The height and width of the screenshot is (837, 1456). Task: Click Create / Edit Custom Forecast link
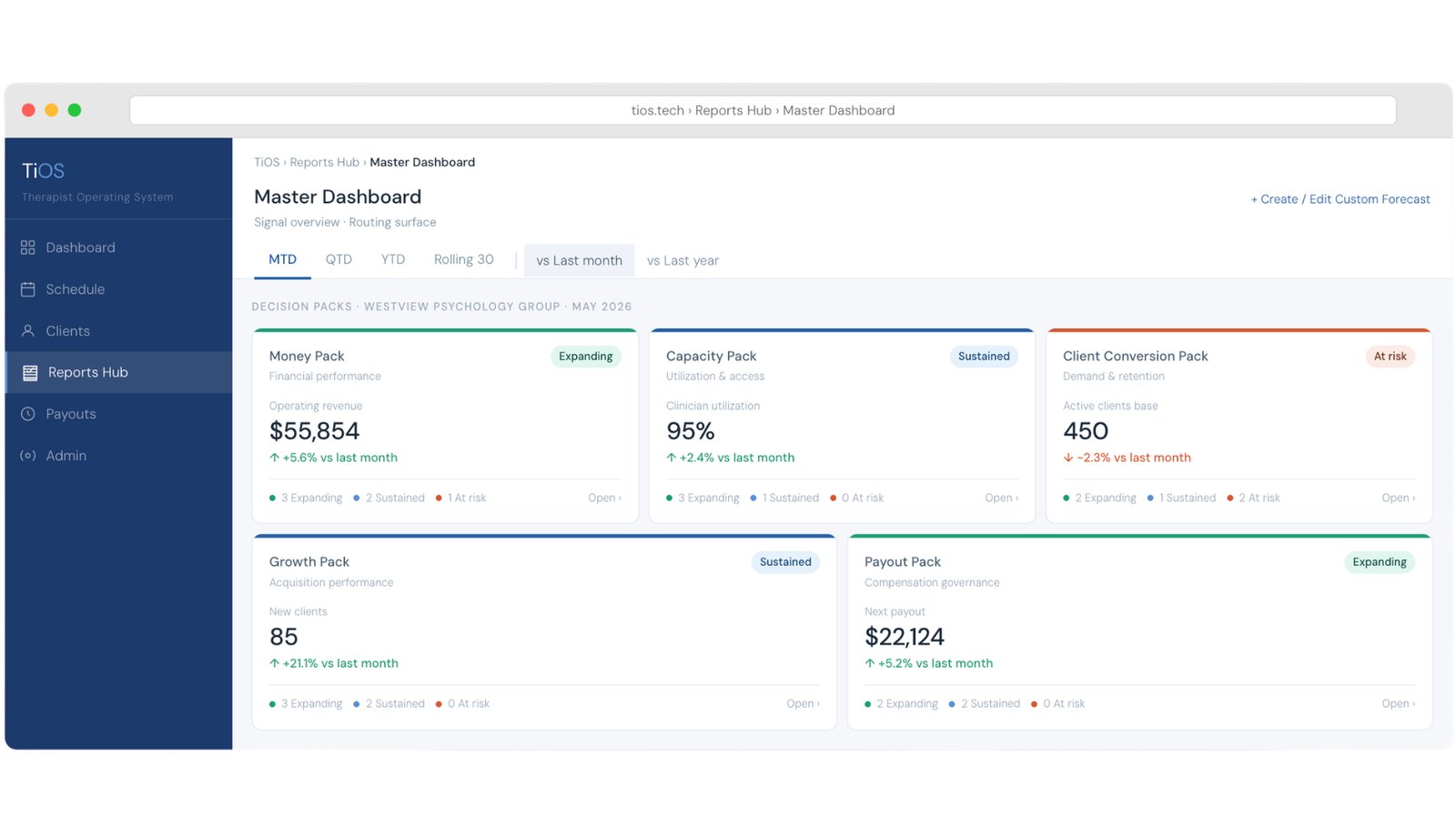(x=1340, y=199)
